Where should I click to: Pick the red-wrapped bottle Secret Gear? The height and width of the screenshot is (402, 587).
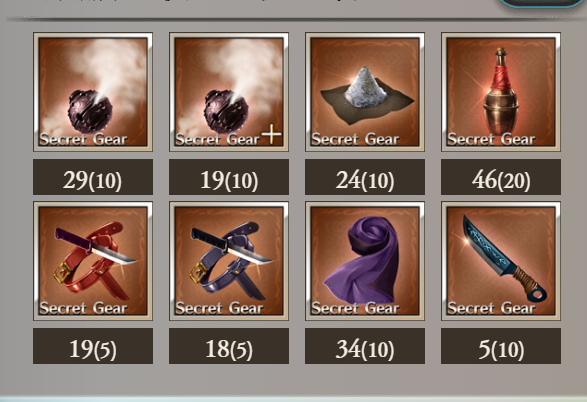501,92
